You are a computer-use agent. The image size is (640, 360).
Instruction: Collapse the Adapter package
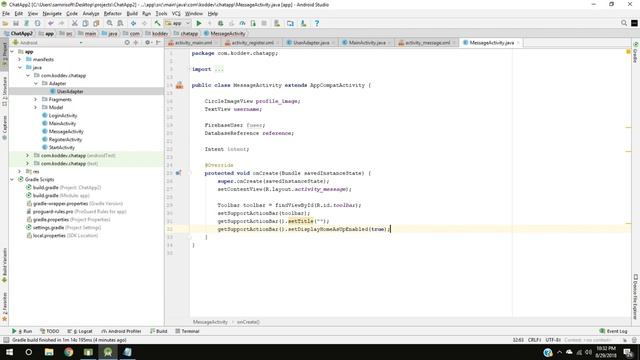(36, 83)
